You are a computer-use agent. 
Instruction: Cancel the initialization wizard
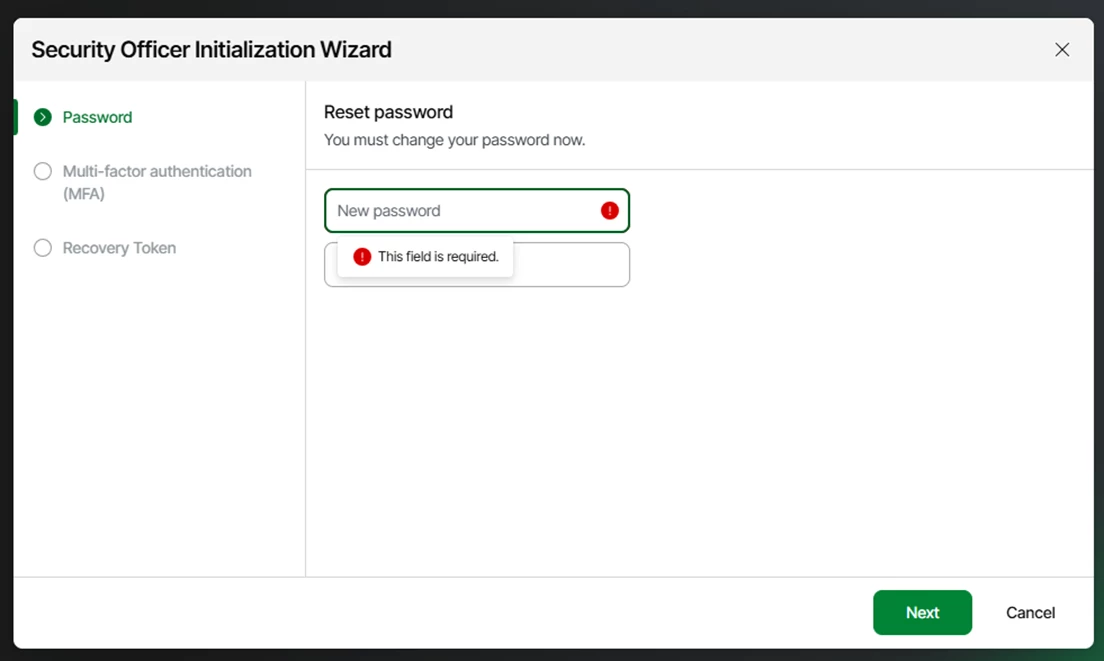coord(1030,613)
